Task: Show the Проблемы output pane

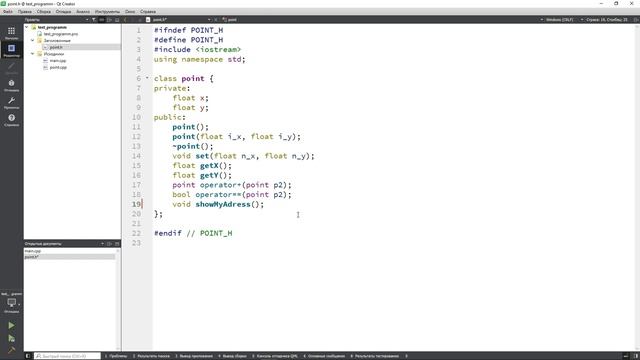Action: click(116, 356)
